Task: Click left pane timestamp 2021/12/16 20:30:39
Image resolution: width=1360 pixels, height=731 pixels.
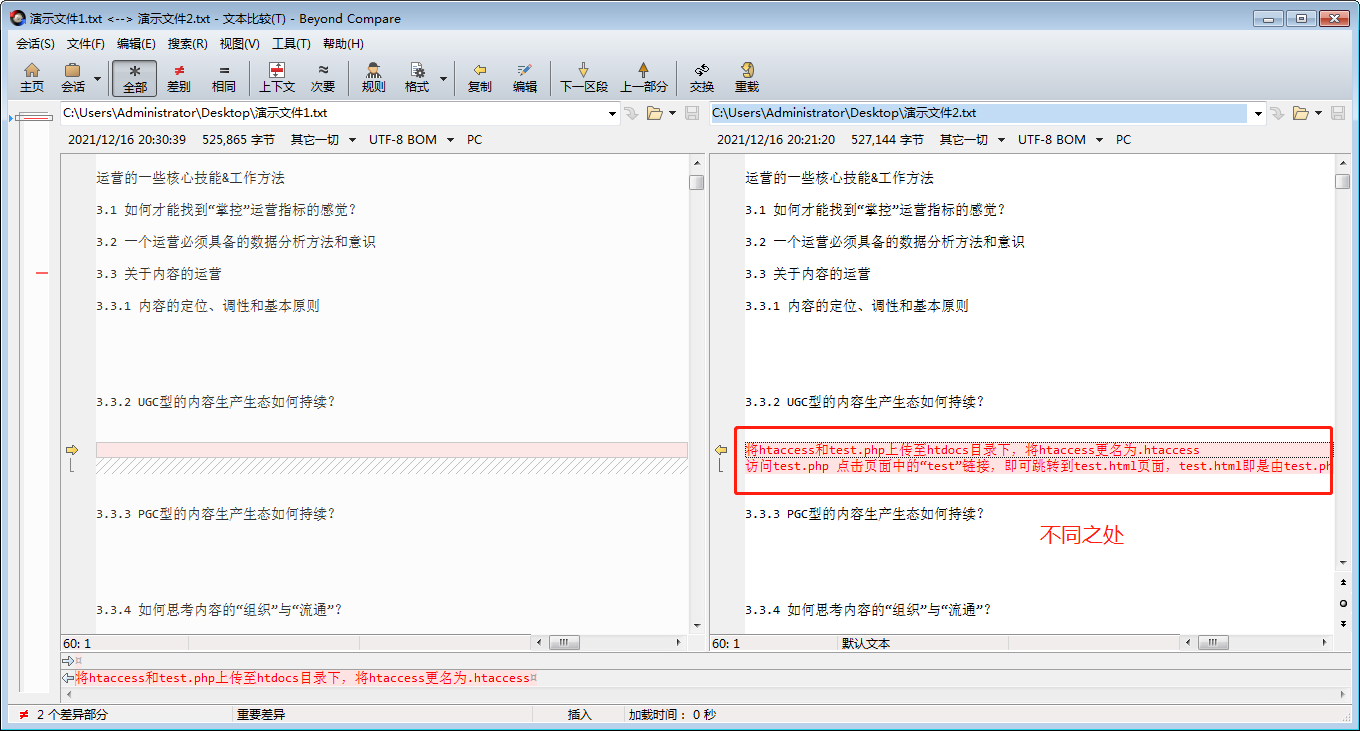Action: point(127,140)
